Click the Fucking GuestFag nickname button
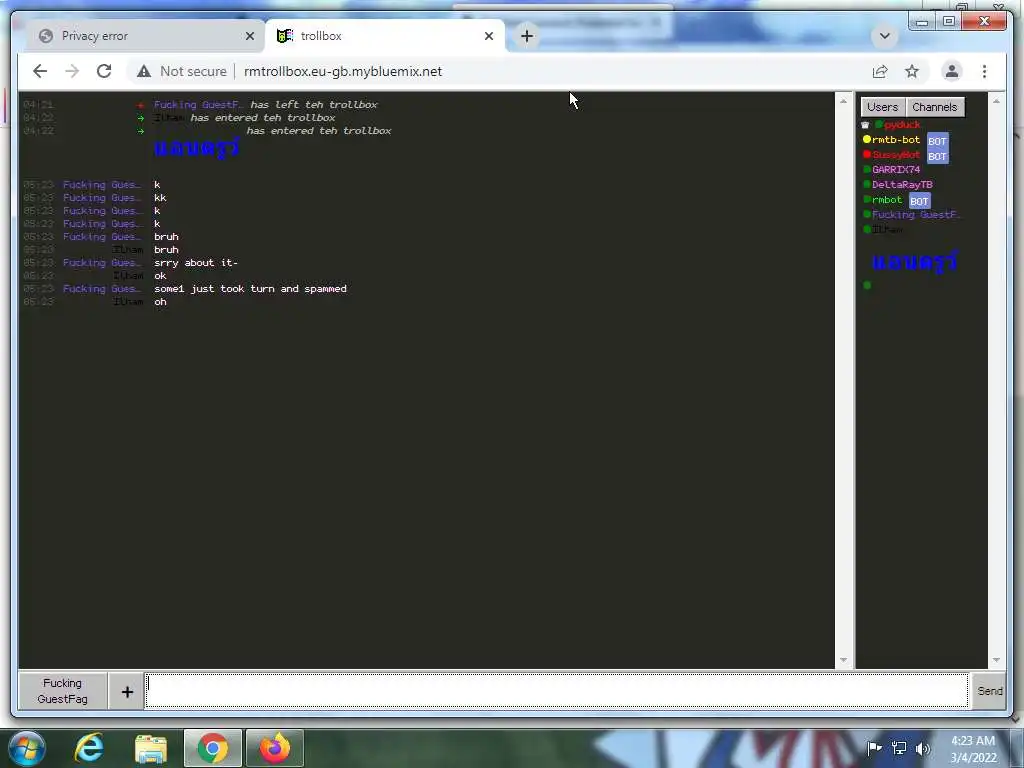 (63, 691)
